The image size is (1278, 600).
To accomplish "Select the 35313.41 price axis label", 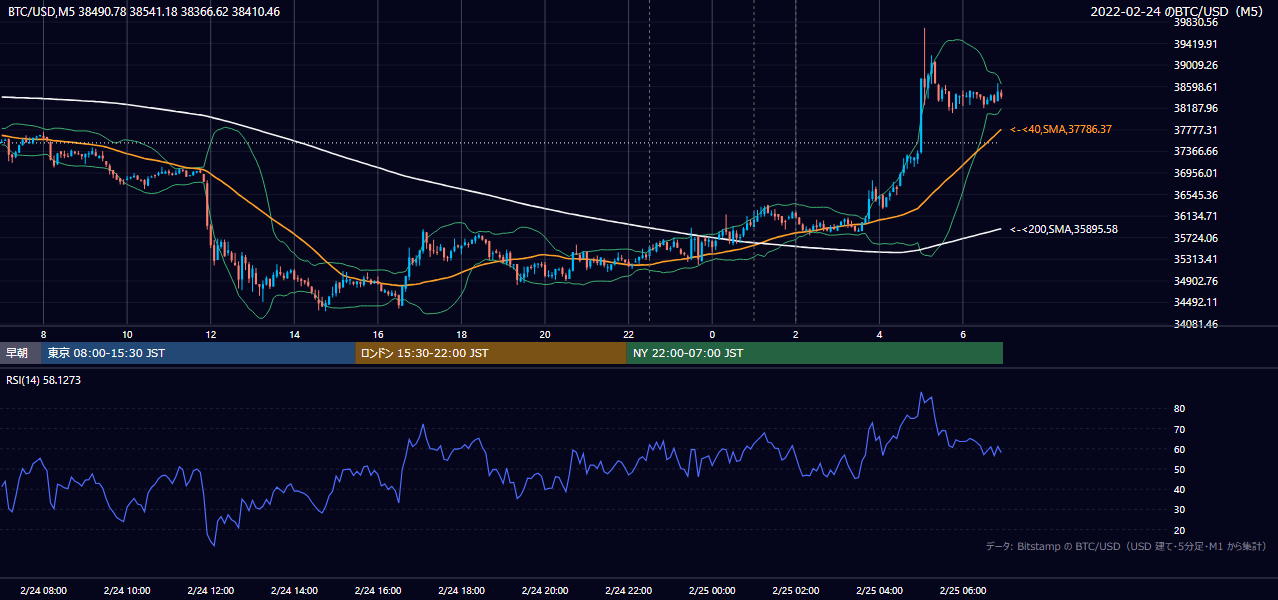I will pyautogui.click(x=1195, y=259).
